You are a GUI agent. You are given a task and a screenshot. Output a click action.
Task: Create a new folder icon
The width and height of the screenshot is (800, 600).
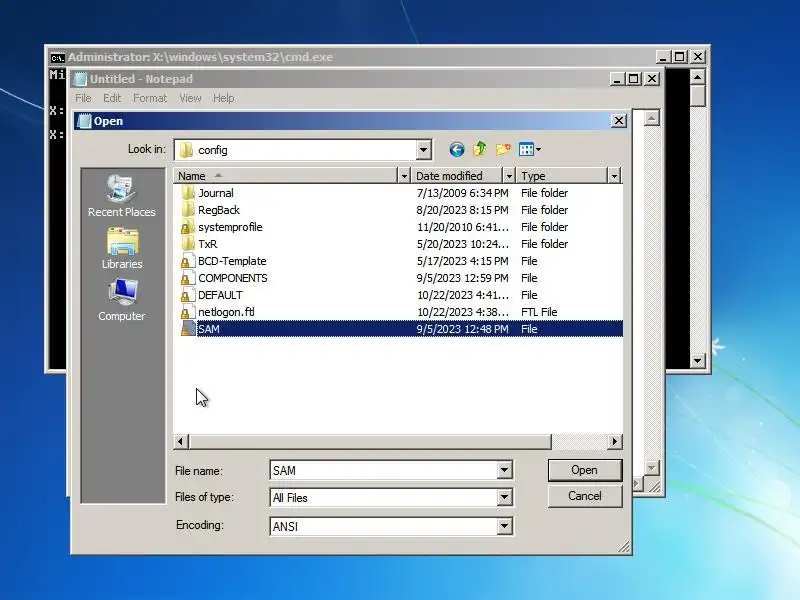point(503,149)
